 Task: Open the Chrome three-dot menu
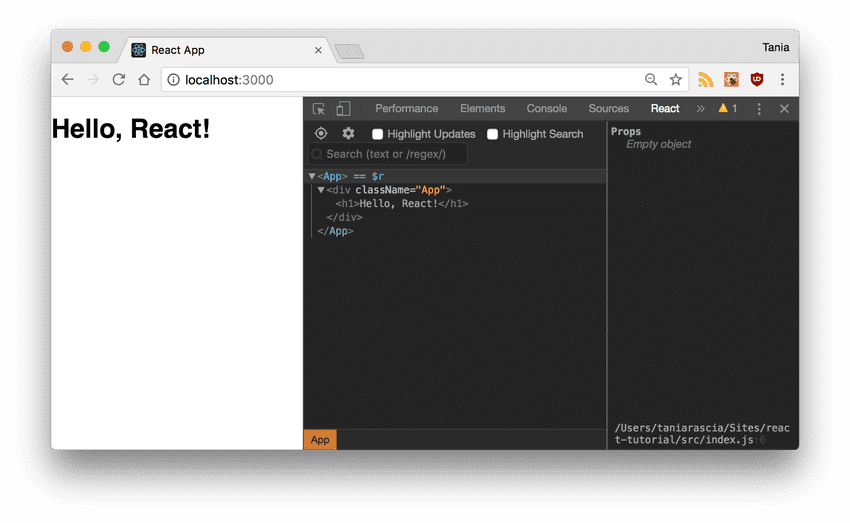point(782,80)
